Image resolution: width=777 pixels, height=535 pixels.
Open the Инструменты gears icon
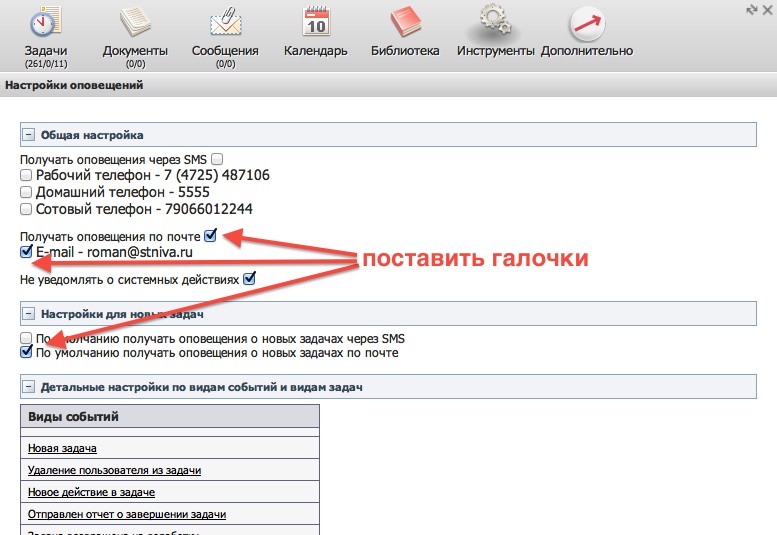pos(495,23)
